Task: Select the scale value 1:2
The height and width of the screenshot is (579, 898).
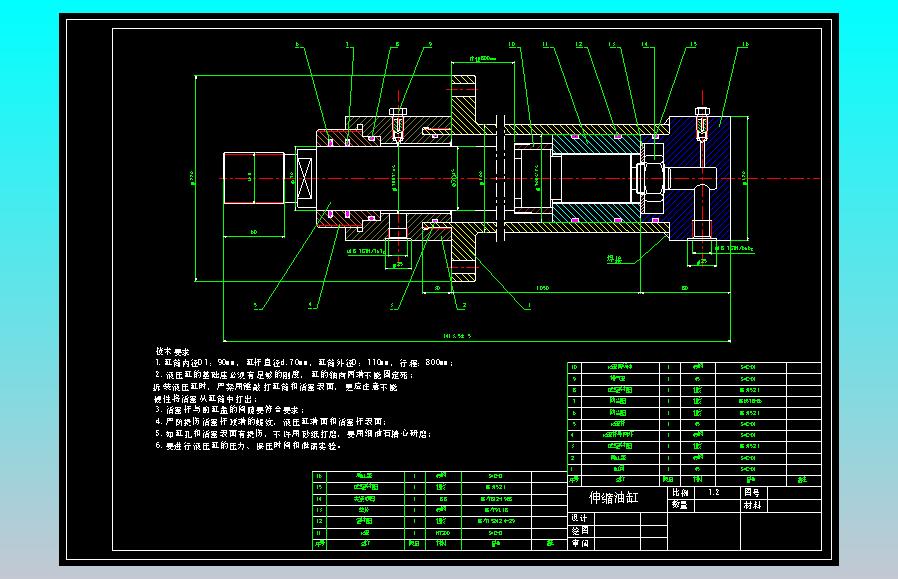Action: [714, 492]
